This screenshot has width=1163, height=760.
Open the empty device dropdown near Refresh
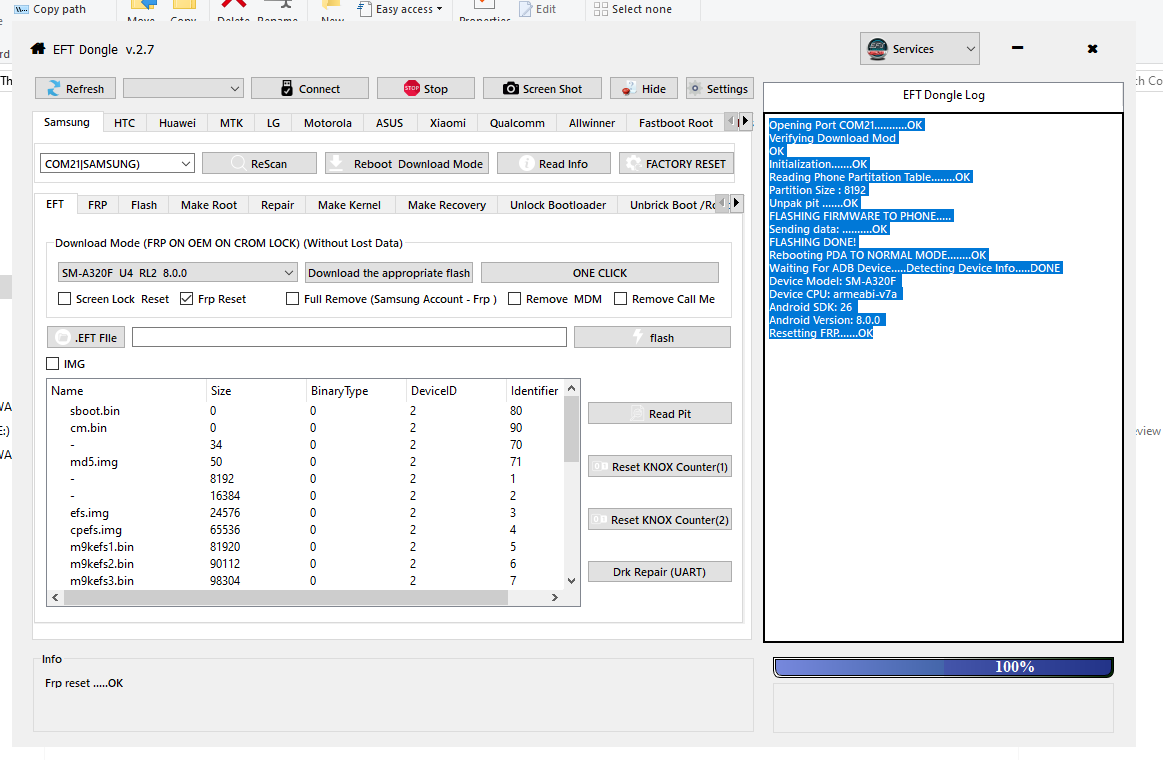183,88
